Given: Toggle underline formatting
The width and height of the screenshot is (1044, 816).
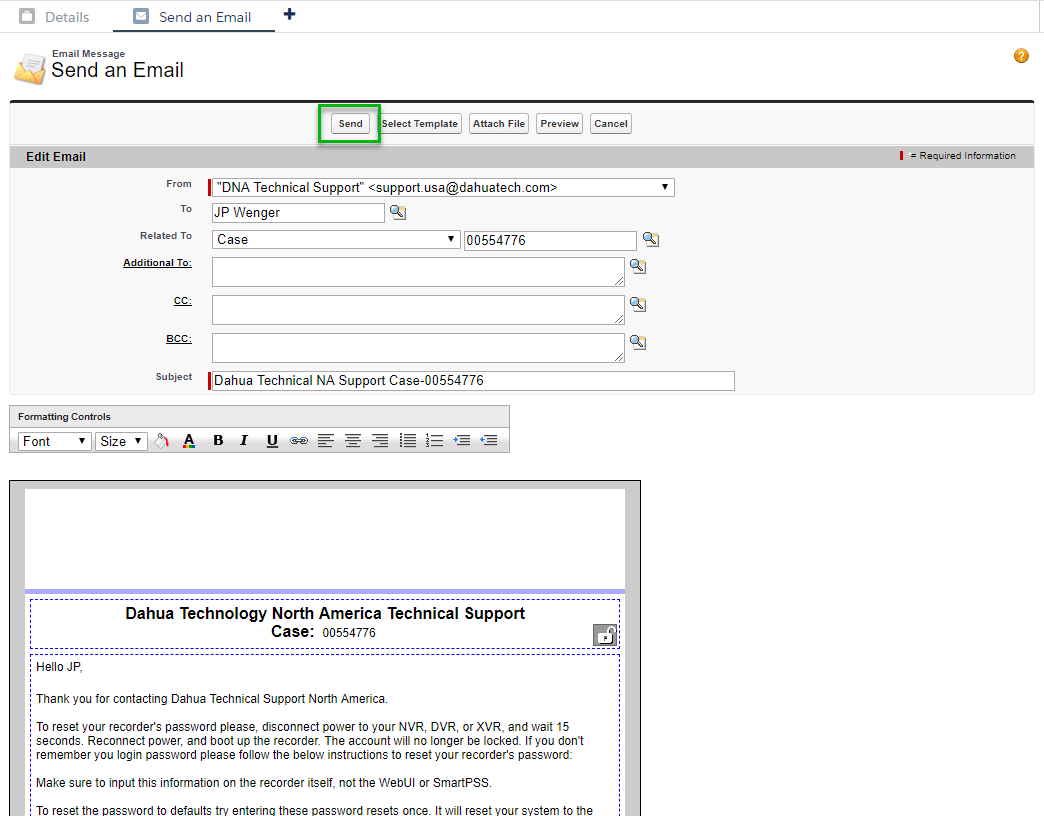Looking at the screenshot, I should tap(272, 441).
